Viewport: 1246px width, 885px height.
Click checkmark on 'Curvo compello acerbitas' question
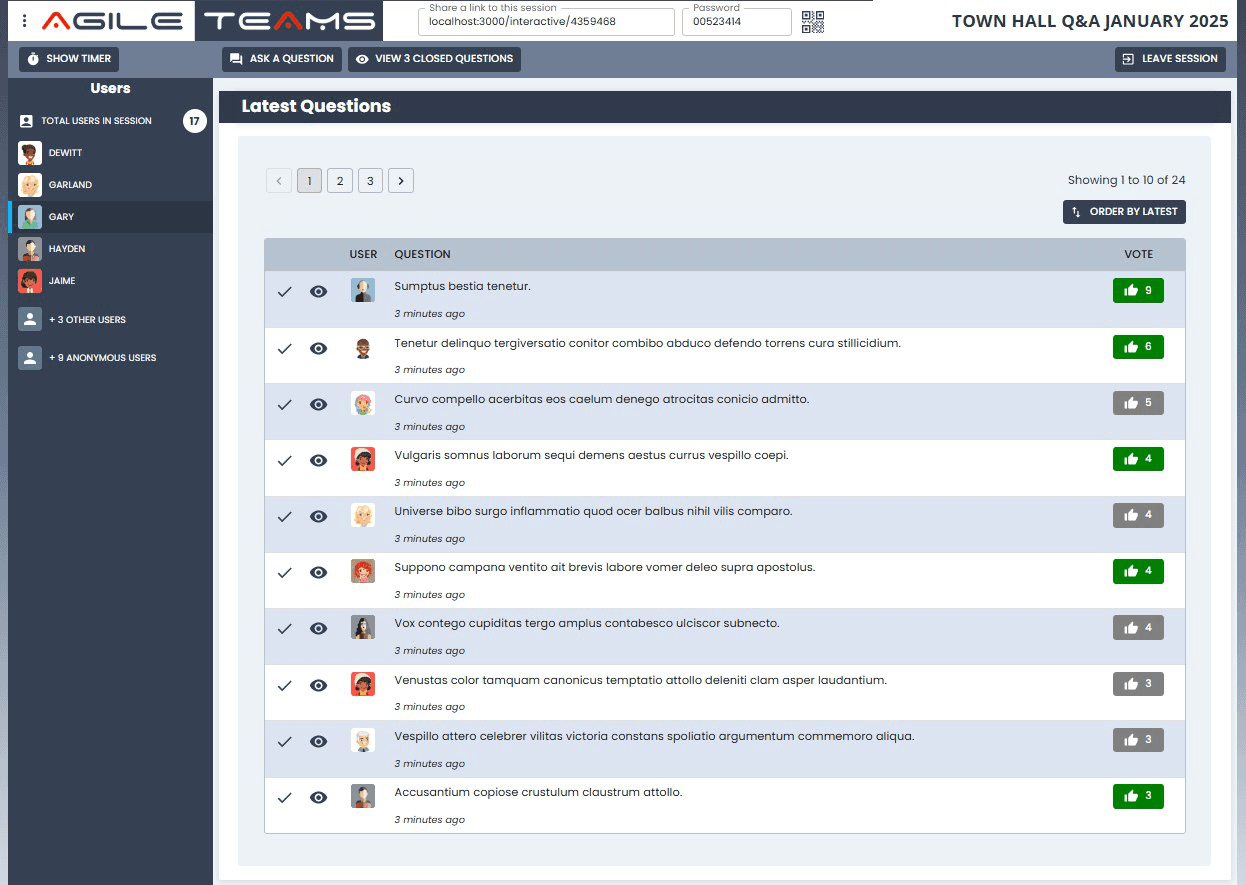point(285,404)
